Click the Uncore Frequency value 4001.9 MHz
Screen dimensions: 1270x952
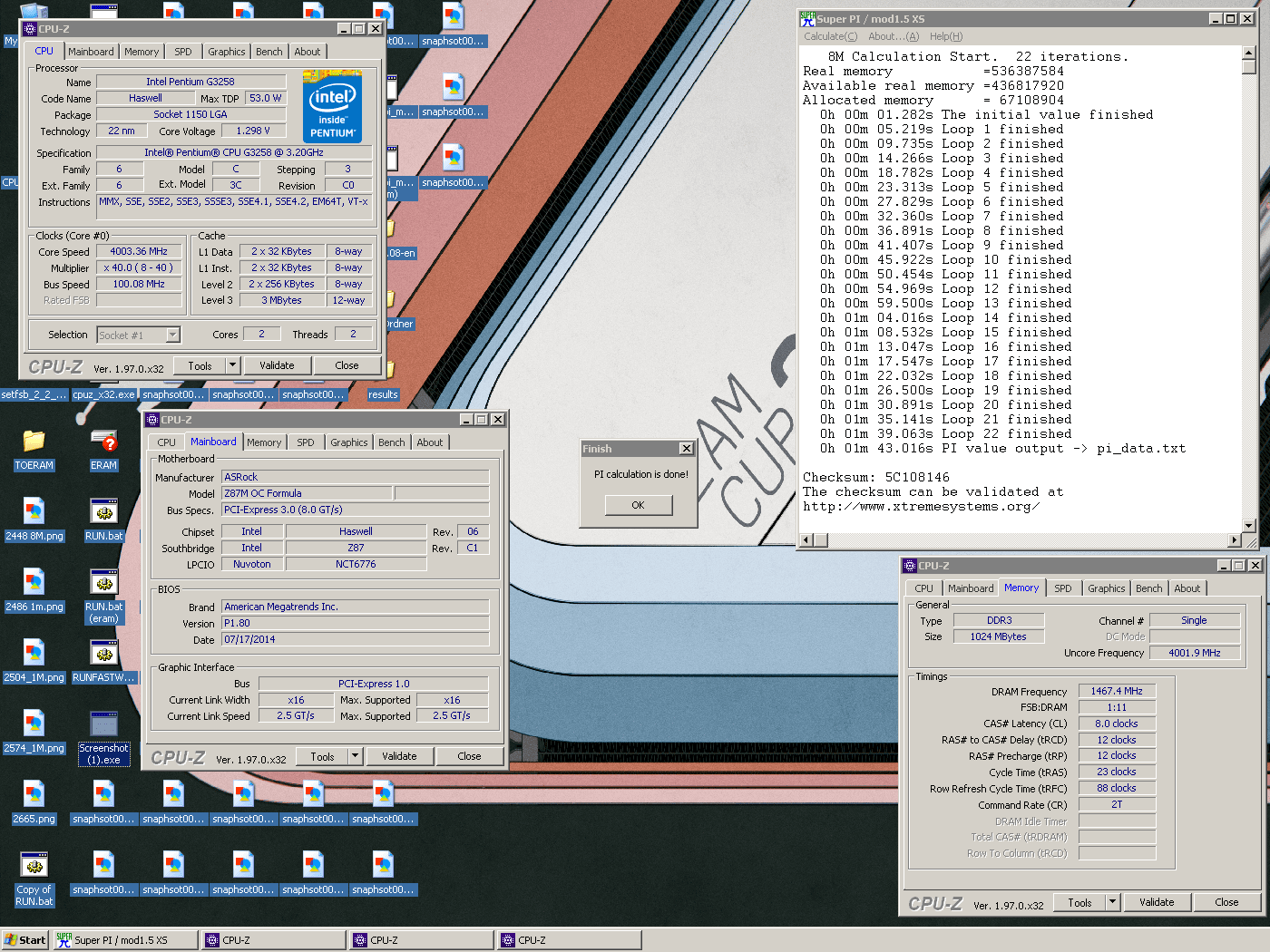pyautogui.click(x=1194, y=653)
